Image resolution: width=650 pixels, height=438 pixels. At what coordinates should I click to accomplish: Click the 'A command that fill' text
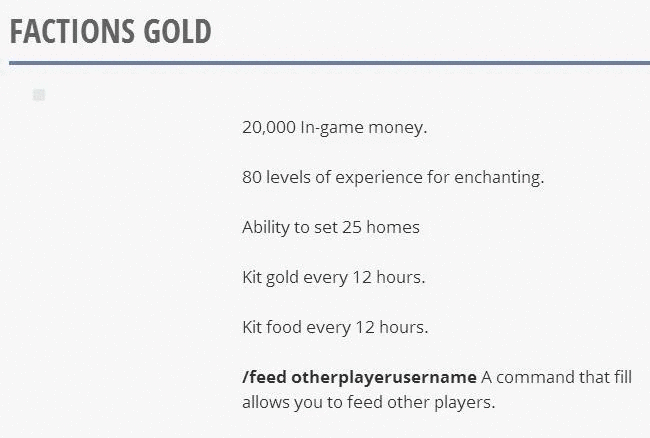click(x=556, y=377)
